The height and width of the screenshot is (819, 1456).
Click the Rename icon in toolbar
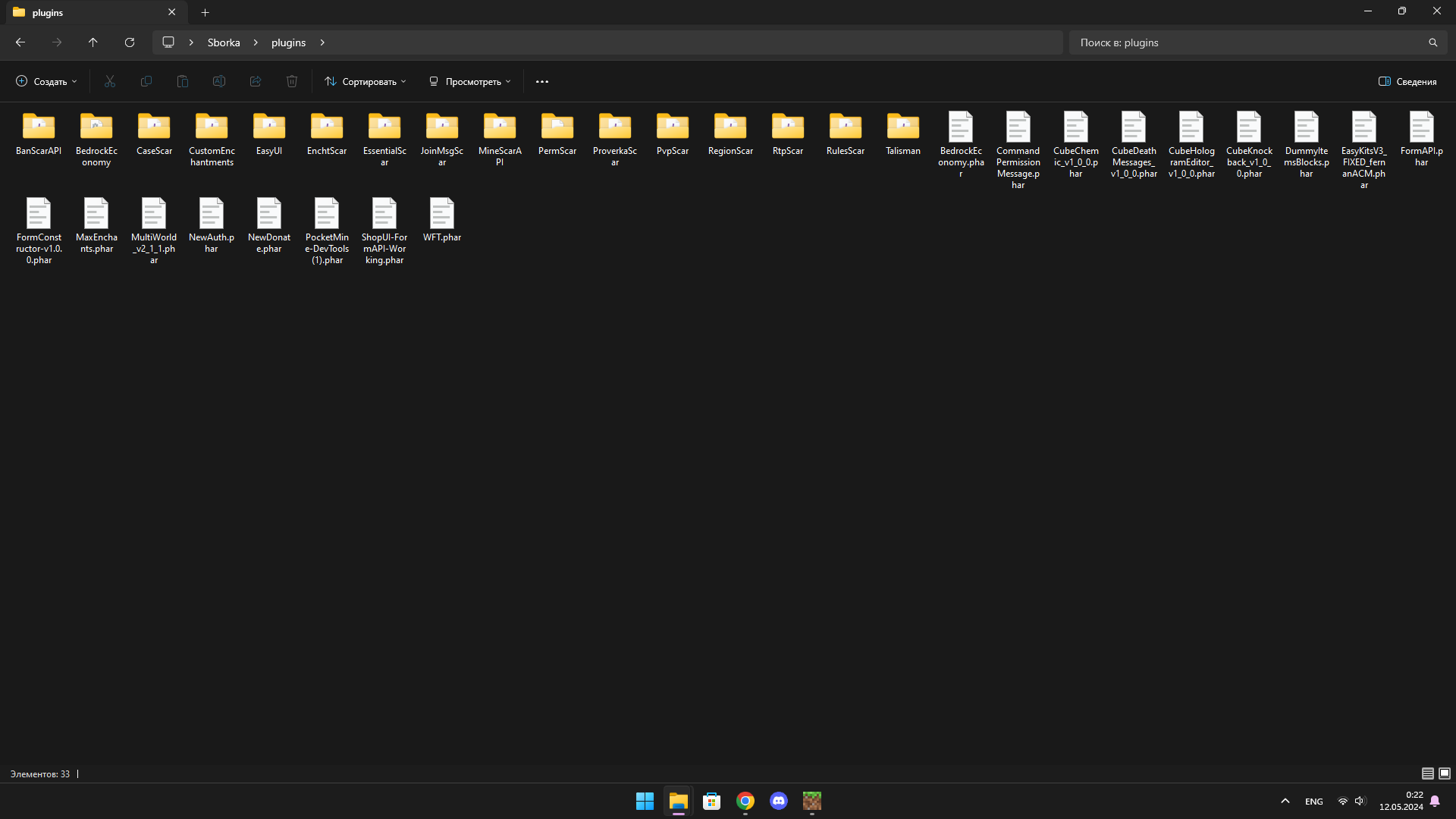click(218, 81)
